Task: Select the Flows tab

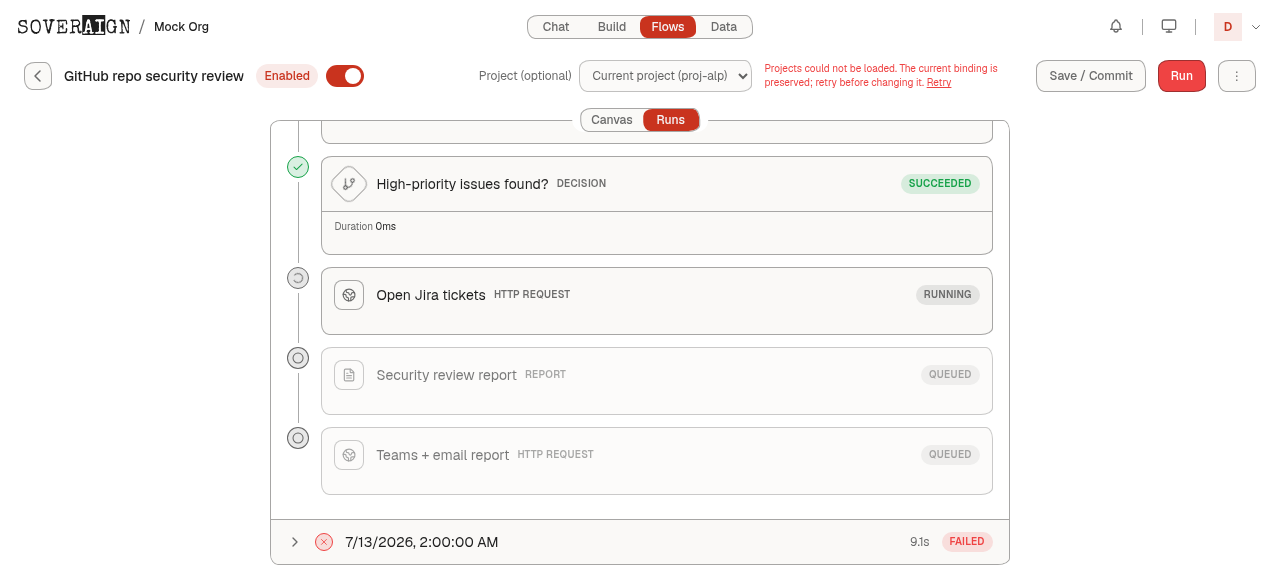Action: [x=668, y=27]
